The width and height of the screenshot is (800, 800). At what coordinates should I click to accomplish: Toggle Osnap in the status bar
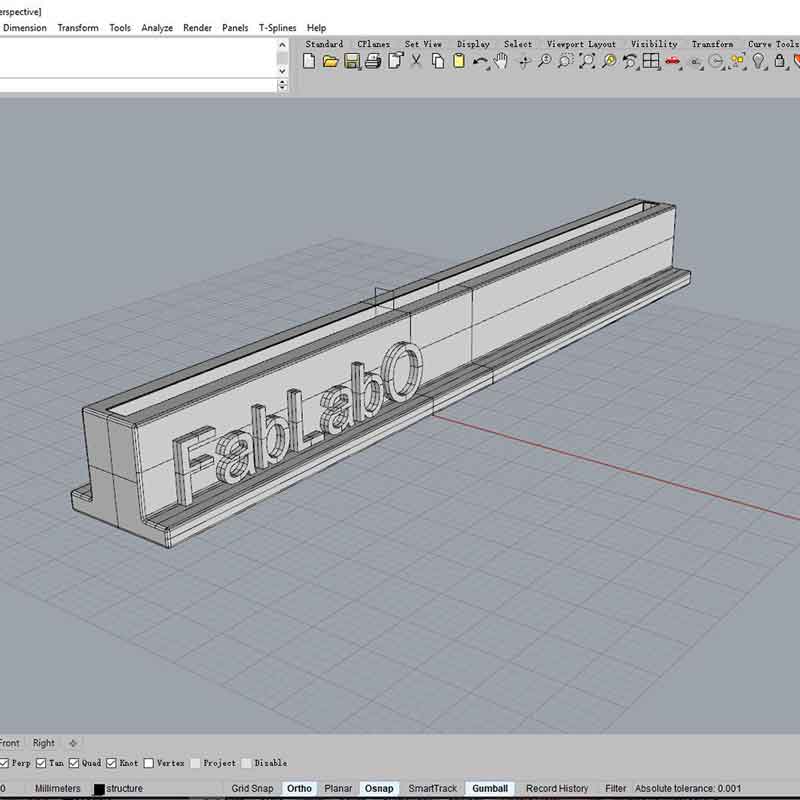(x=379, y=788)
